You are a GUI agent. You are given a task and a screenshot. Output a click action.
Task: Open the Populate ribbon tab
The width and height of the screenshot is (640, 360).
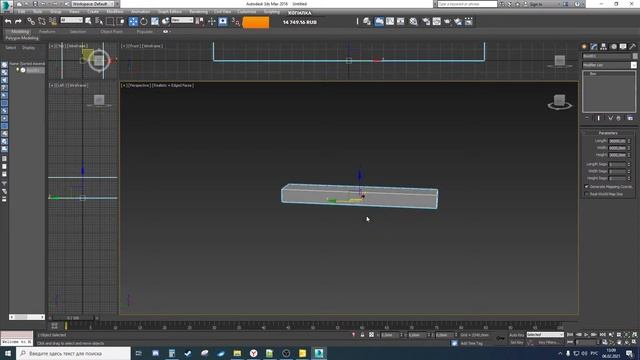(x=144, y=31)
